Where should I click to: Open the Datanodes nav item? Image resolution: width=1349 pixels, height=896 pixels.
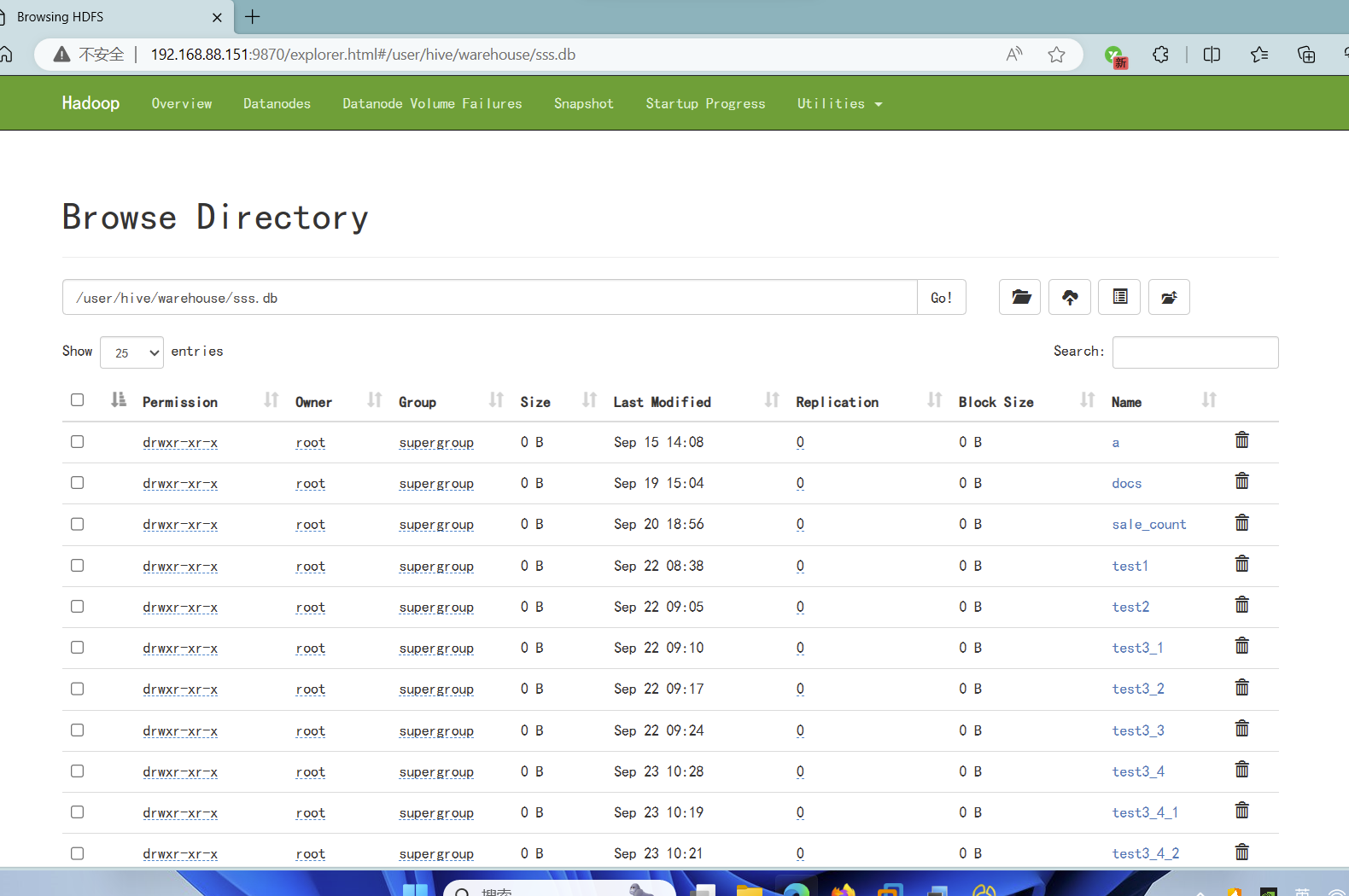tap(277, 103)
